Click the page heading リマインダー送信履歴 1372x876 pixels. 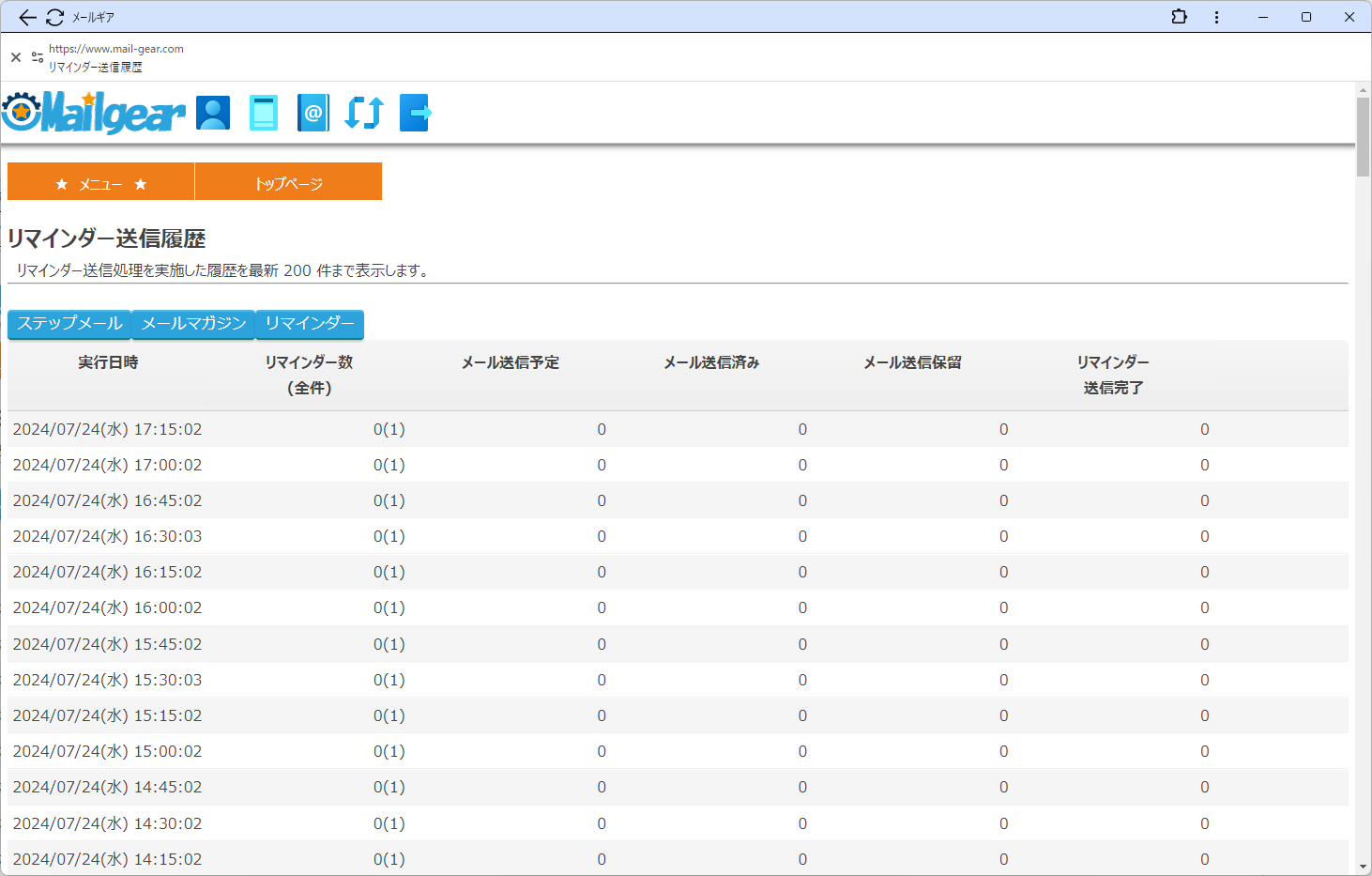pos(106,238)
